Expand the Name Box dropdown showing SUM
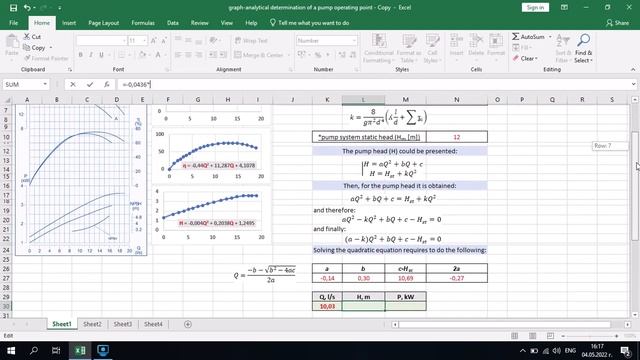The image size is (640, 360). tap(45, 84)
